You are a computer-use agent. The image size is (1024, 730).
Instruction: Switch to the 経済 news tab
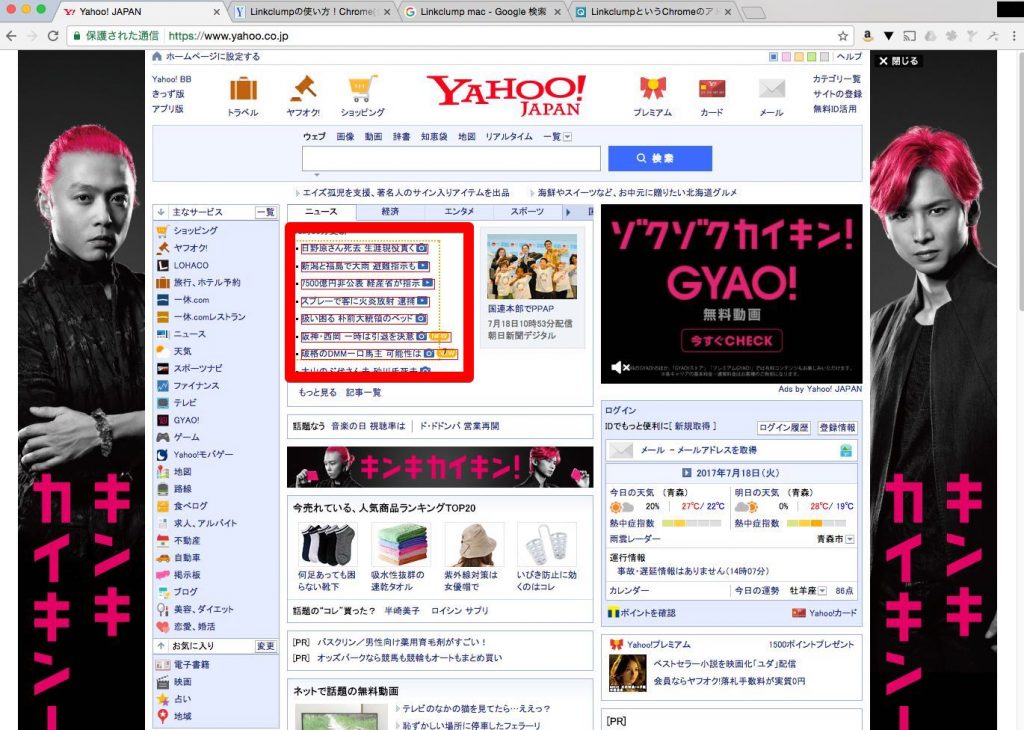(390, 212)
